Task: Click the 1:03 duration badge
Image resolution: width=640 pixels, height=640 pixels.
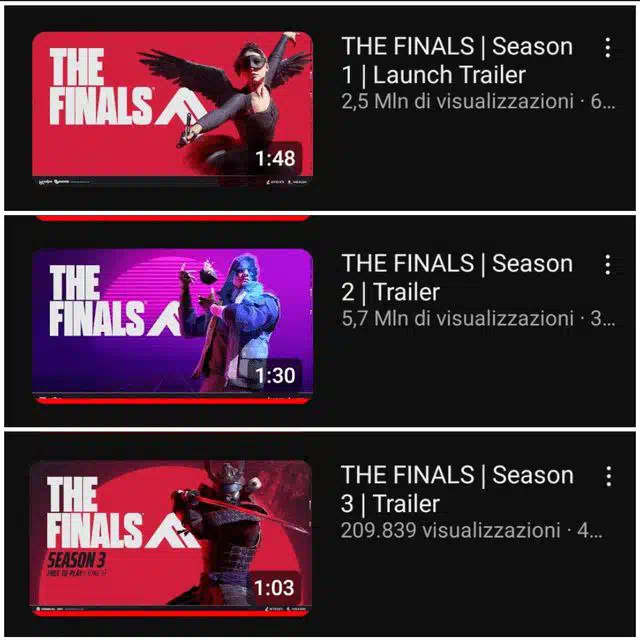Action: (274, 588)
